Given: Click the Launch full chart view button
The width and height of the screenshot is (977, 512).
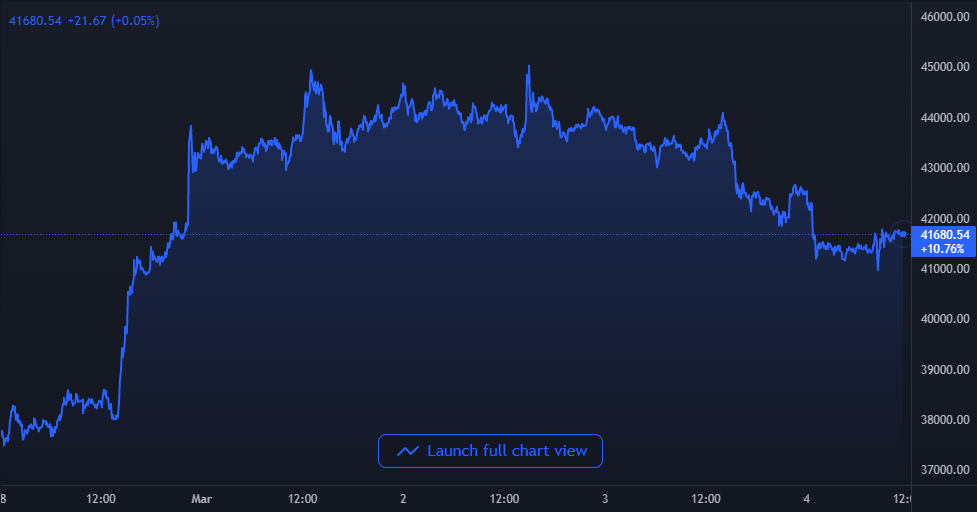Looking at the screenshot, I should coord(490,451).
